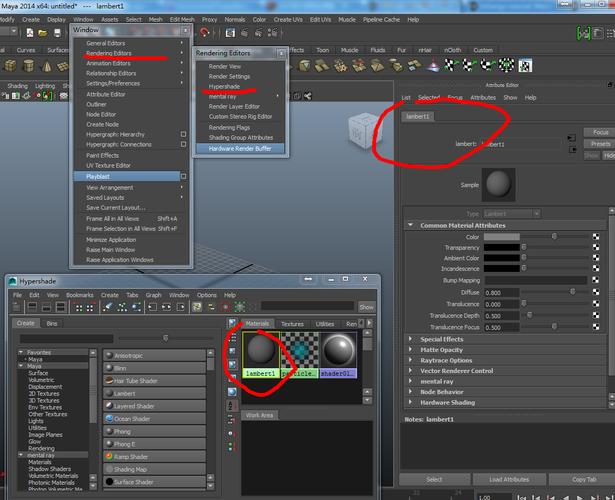Viewport: 615px width, 500px height.
Task: Click the gray Color swatch
Action: click(x=502, y=237)
